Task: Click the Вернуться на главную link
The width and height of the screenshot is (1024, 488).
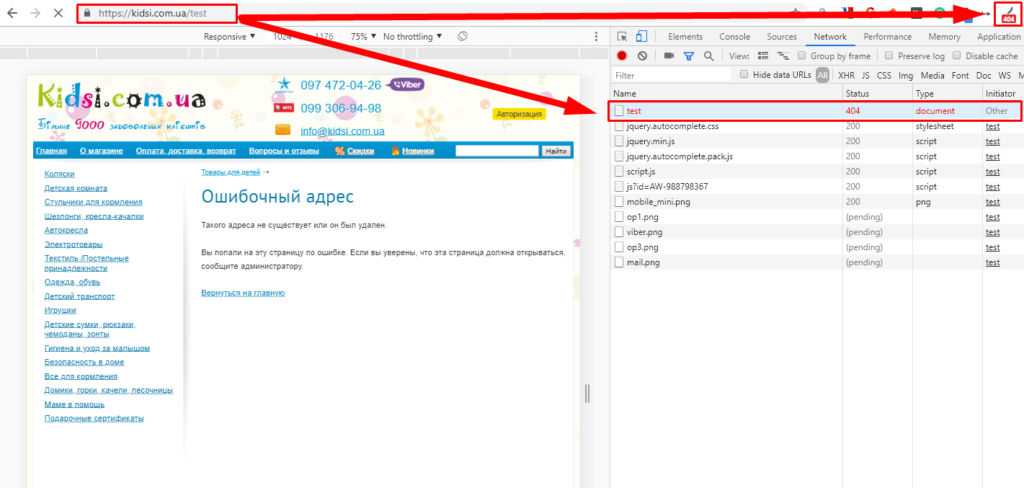Action: click(243, 293)
